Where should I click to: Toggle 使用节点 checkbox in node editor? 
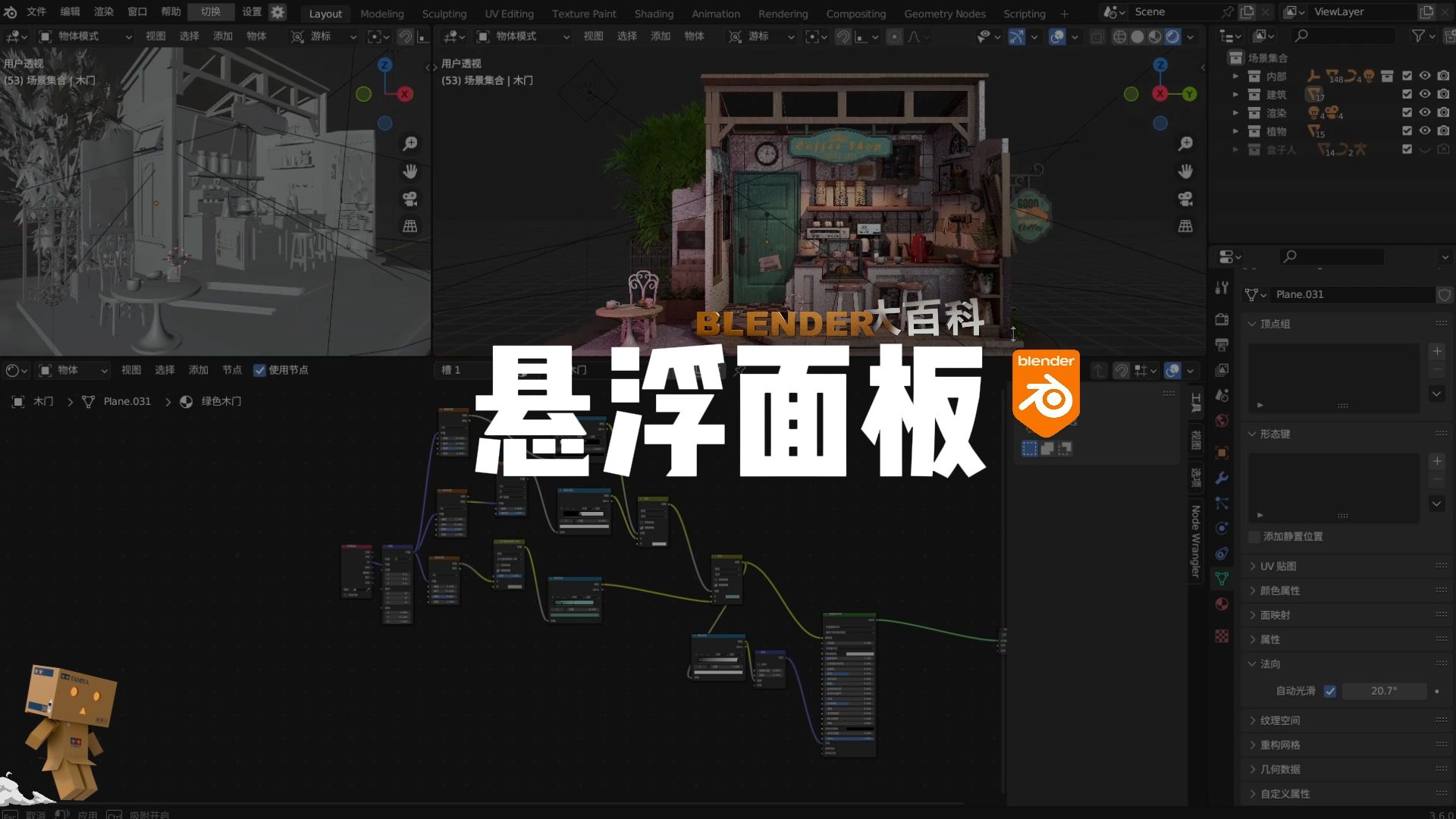pyautogui.click(x=259, y=370)
